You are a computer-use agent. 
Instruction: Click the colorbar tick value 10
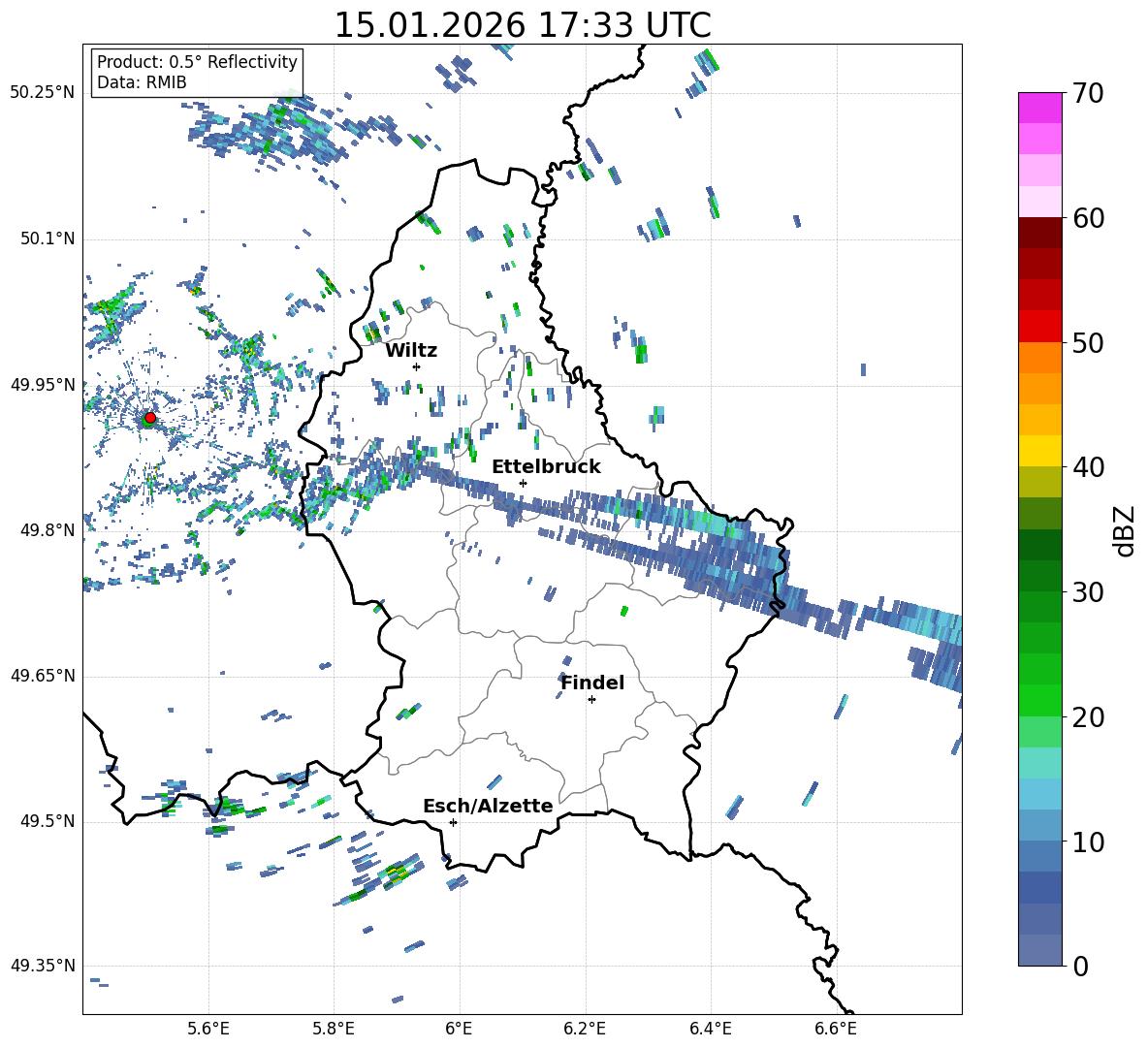click(x=1088, y=842)
